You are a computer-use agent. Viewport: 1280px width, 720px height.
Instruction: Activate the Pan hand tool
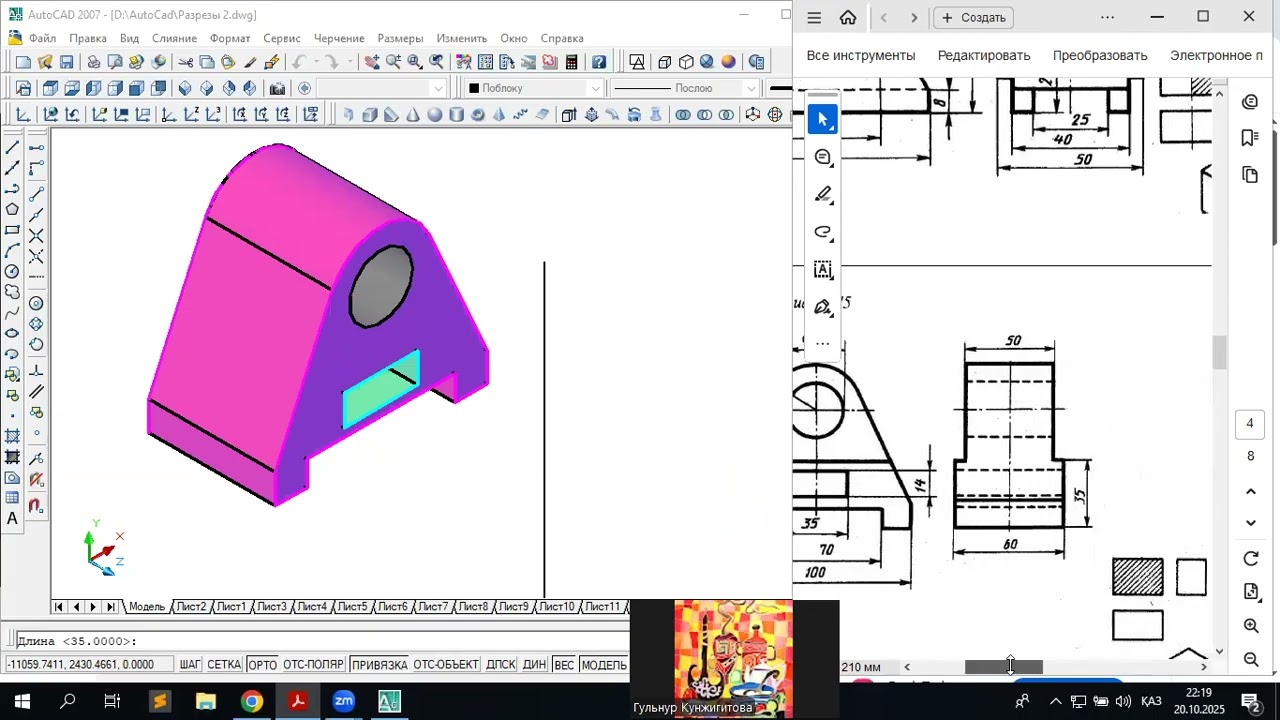(372, 62)
